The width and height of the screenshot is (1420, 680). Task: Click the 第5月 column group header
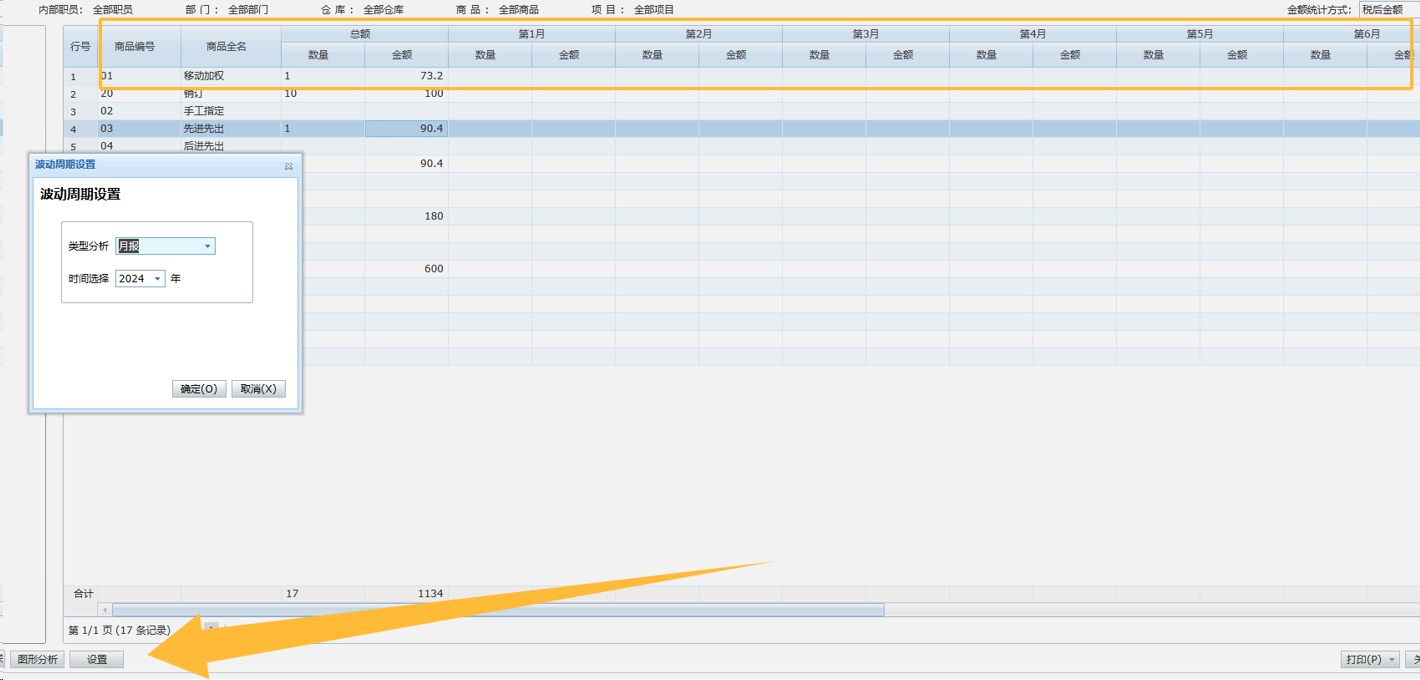pyautogui.click(x=1199, y=34)
